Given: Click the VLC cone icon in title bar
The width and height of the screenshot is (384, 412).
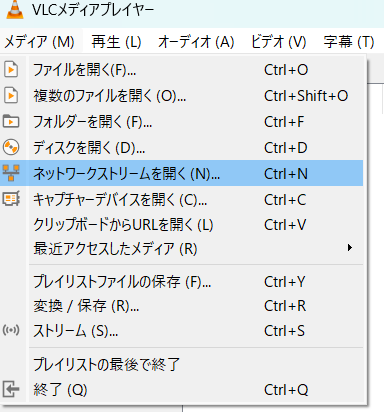Looking at the screenshot, I should point(15,9).
